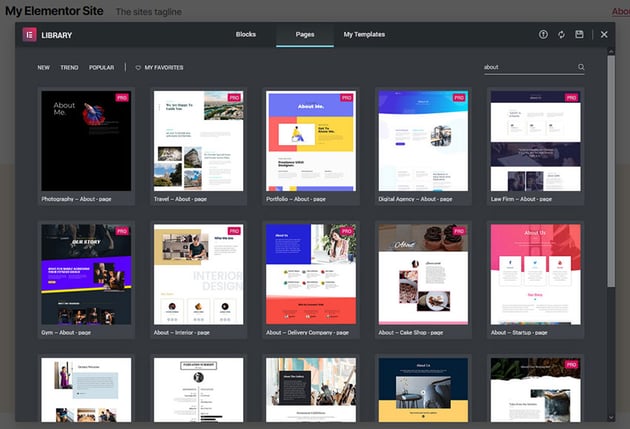Open the Travel – About page template
630x429 pixels.
(198, 141)
